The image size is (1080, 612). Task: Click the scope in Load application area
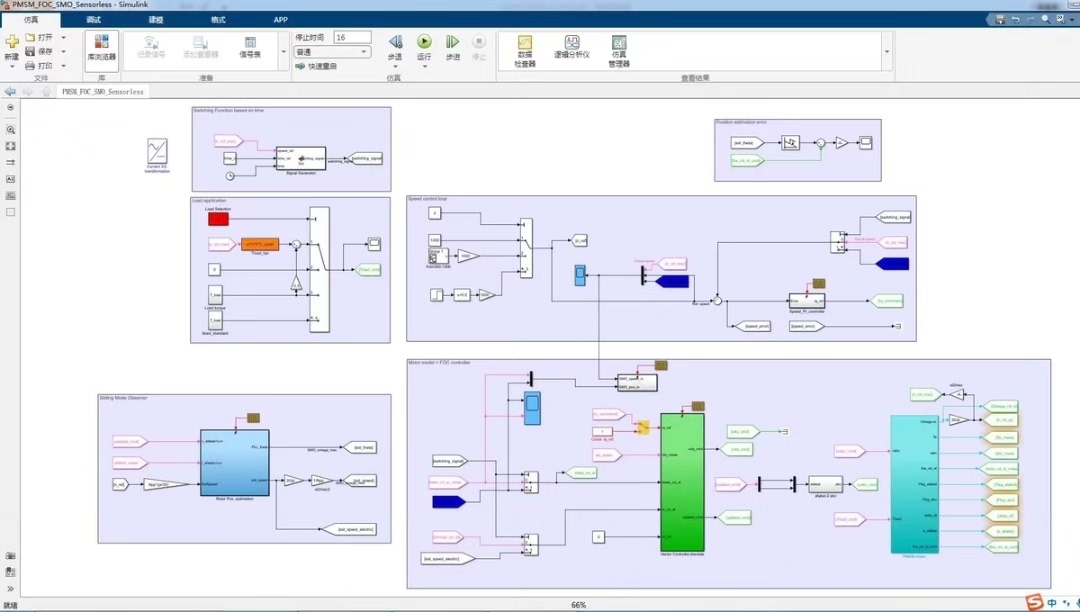(374, 244)
